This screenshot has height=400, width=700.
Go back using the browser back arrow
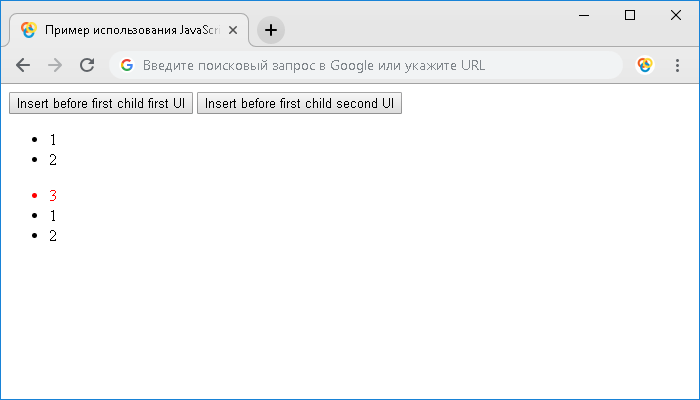click(x=23, y=66)
